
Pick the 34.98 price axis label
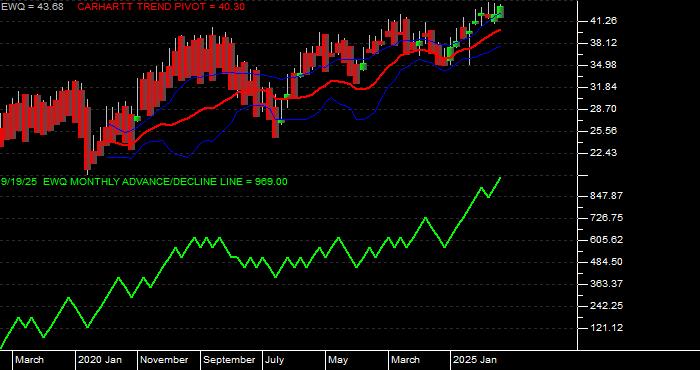pos(603,65)
